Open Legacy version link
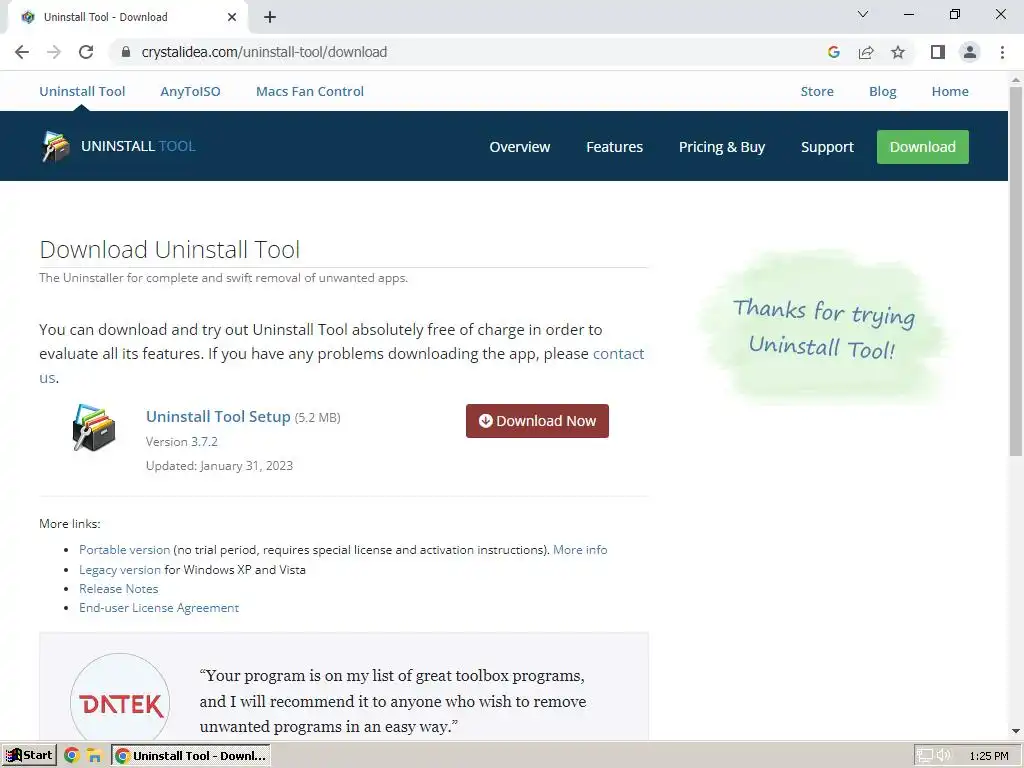The height and width of the screenshot is (768, 1024). (x=120, y=569)
